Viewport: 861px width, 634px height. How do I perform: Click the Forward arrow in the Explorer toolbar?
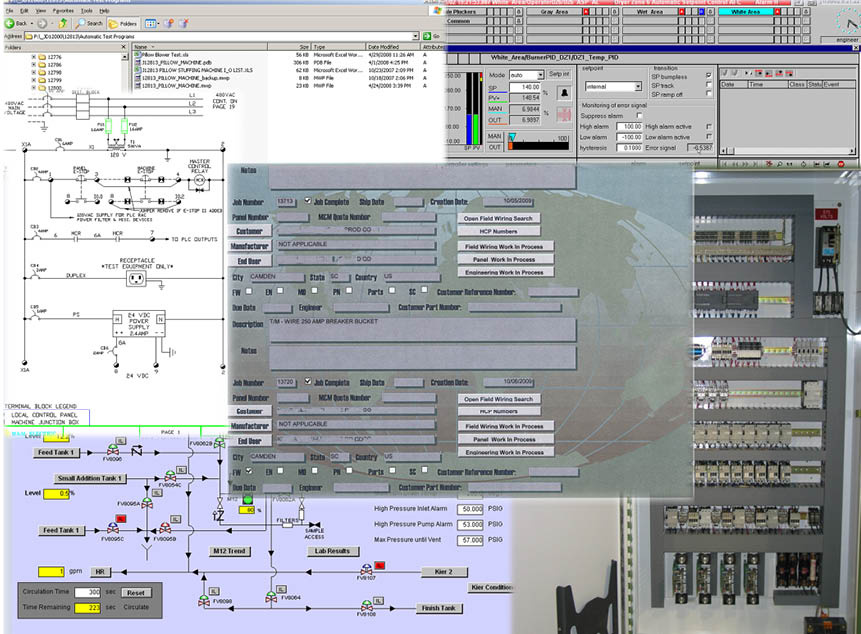[x=42, y=23]
